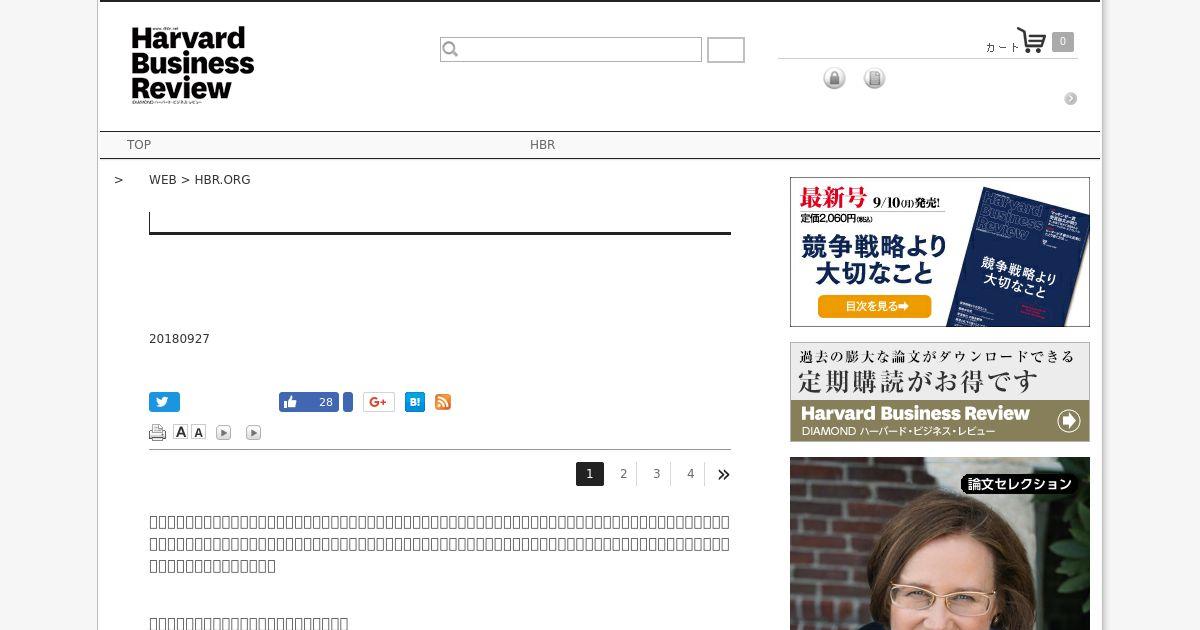The height and width of the screenshot is (630, 1200).
Task: Select page 1 in pagination
Action: tap(590, 474)
